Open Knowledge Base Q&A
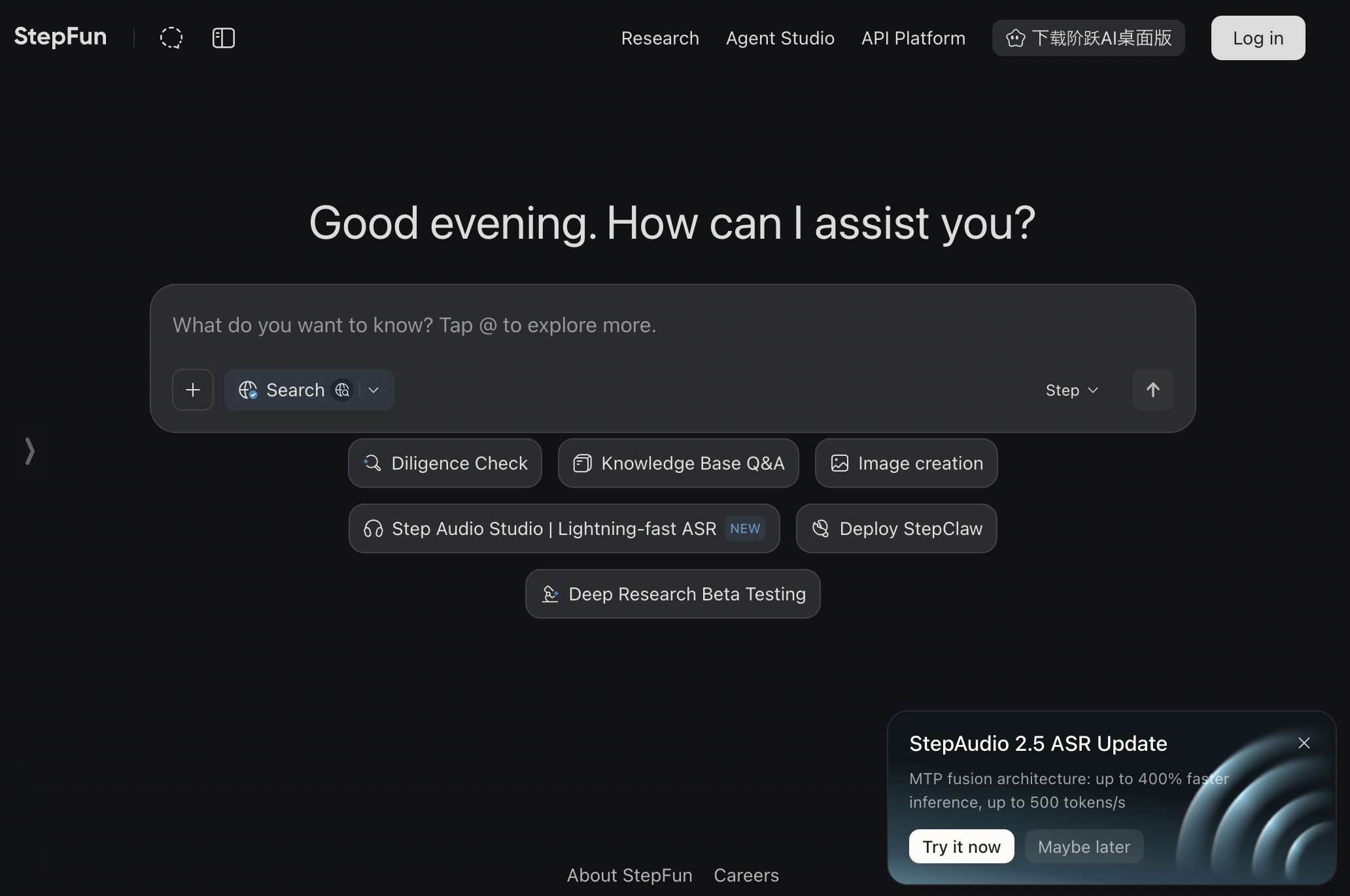The width and height of the screenshot is (1350, 896). point(678,463)
